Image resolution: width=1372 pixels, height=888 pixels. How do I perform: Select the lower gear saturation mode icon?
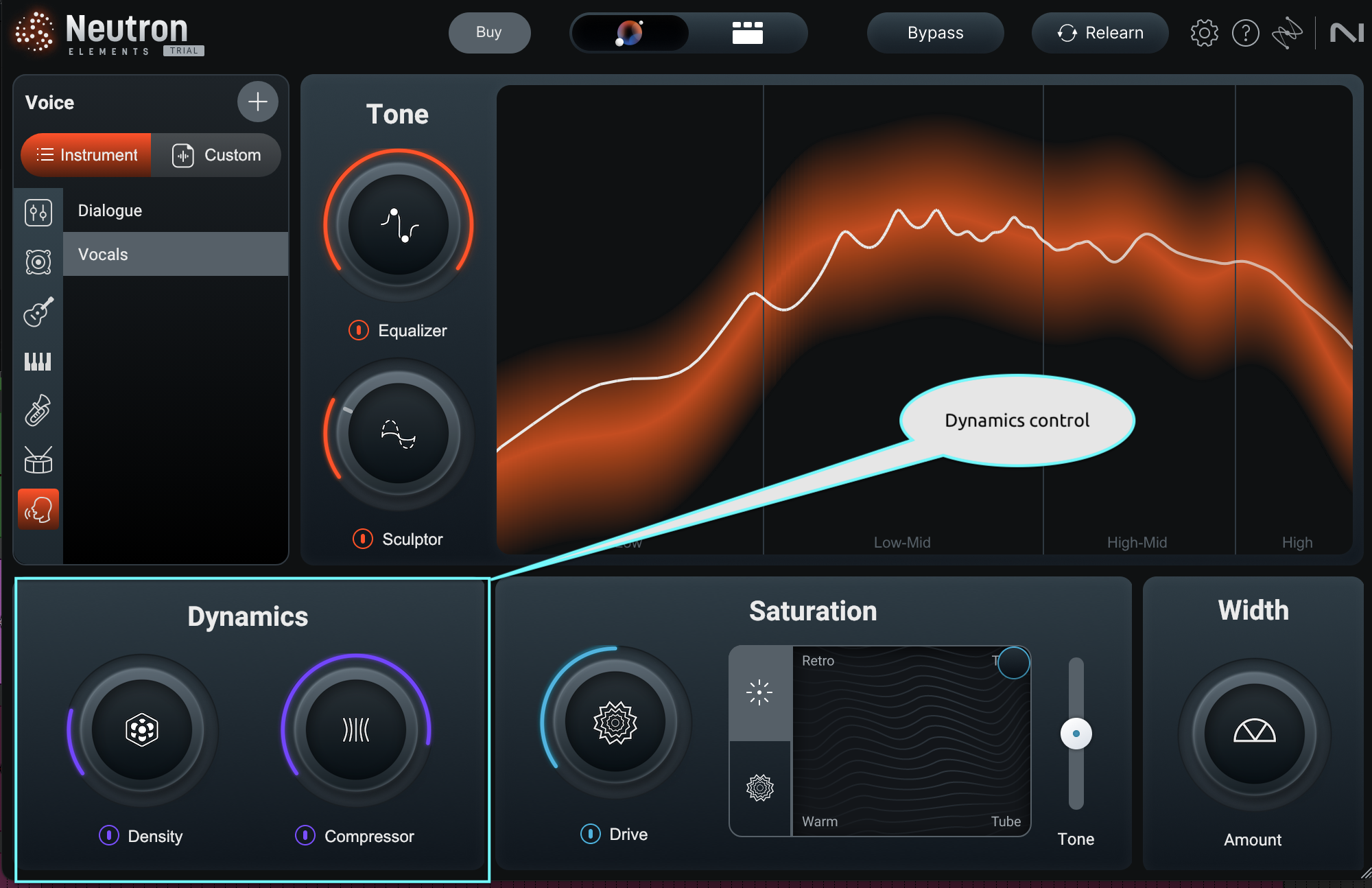point(759,788)
